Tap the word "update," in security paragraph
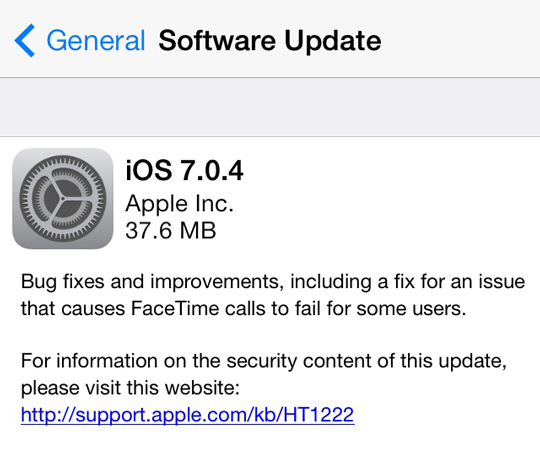Screen dimensions: 540x459 [x=472, y=362]
